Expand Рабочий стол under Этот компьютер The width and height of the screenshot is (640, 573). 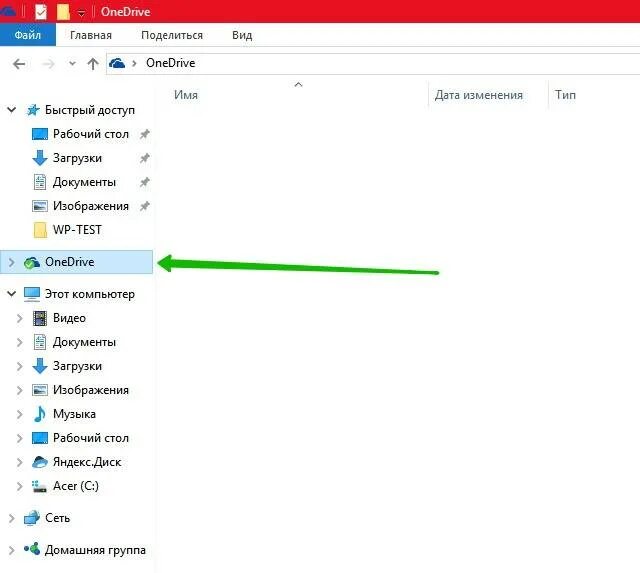20,438
